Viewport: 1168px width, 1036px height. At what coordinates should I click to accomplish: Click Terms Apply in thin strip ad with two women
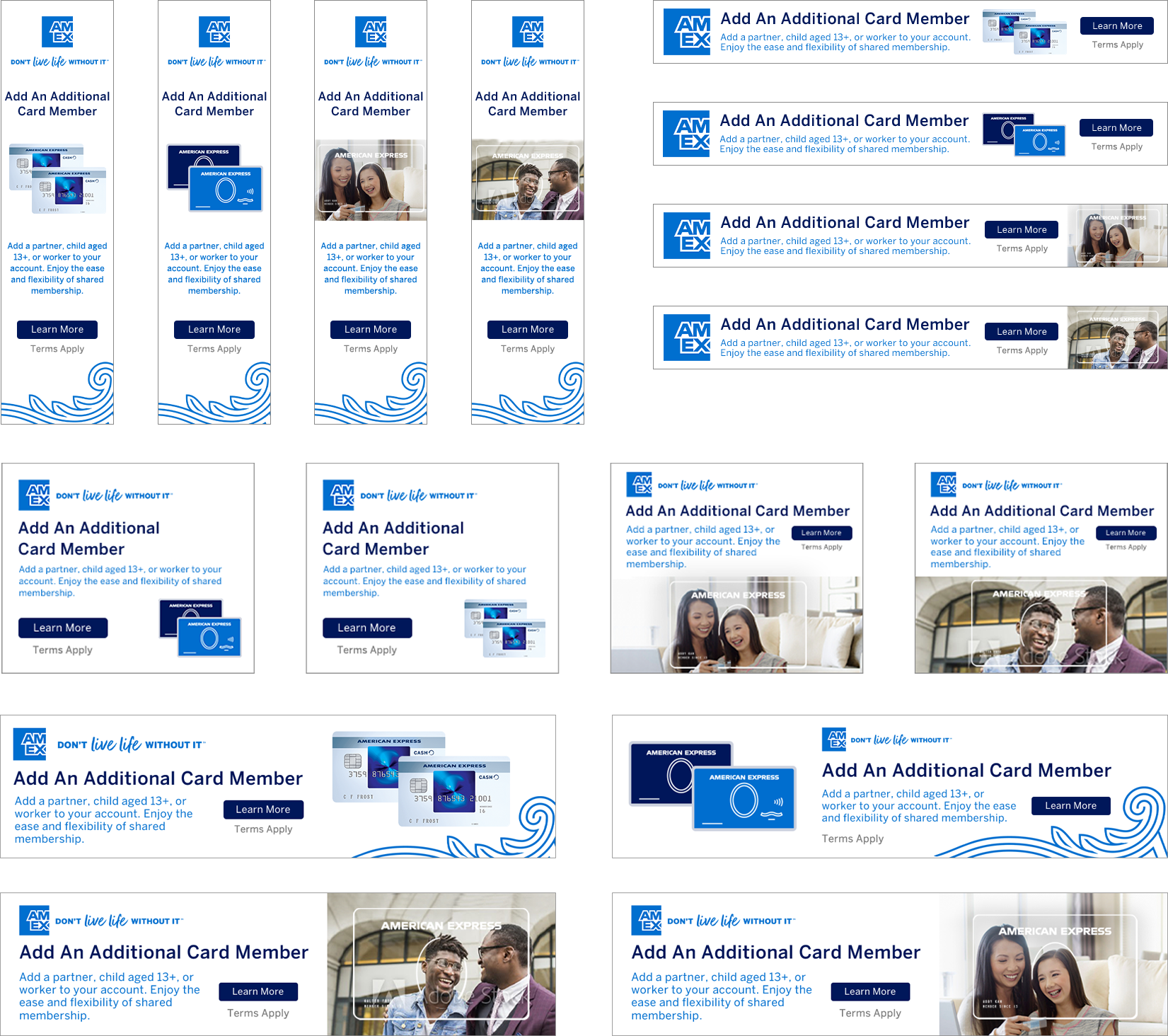(x=1022, y=248)
